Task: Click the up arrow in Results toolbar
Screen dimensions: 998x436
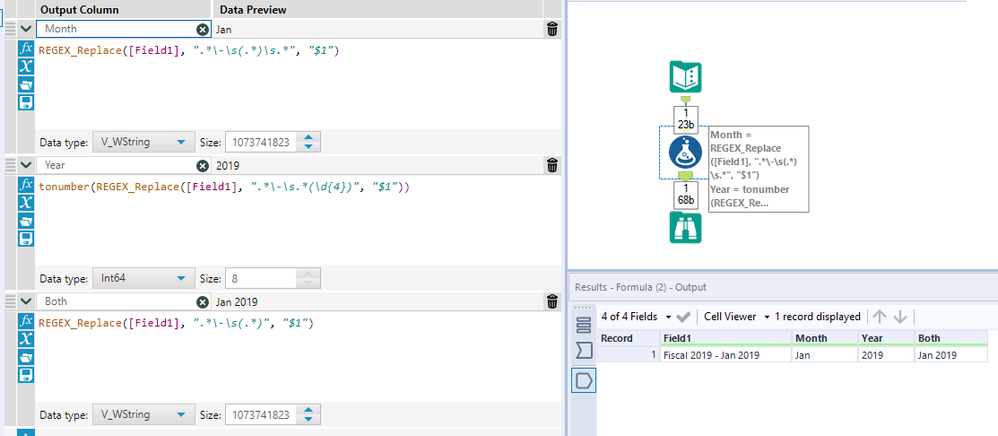Action: coord(880,316)
